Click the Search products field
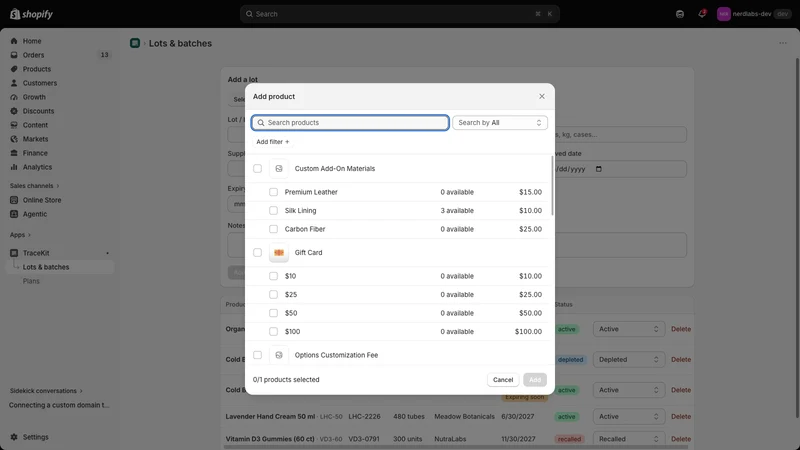This screenshot has width=800, height=450. pyautogui.click(x=350, y=122)
